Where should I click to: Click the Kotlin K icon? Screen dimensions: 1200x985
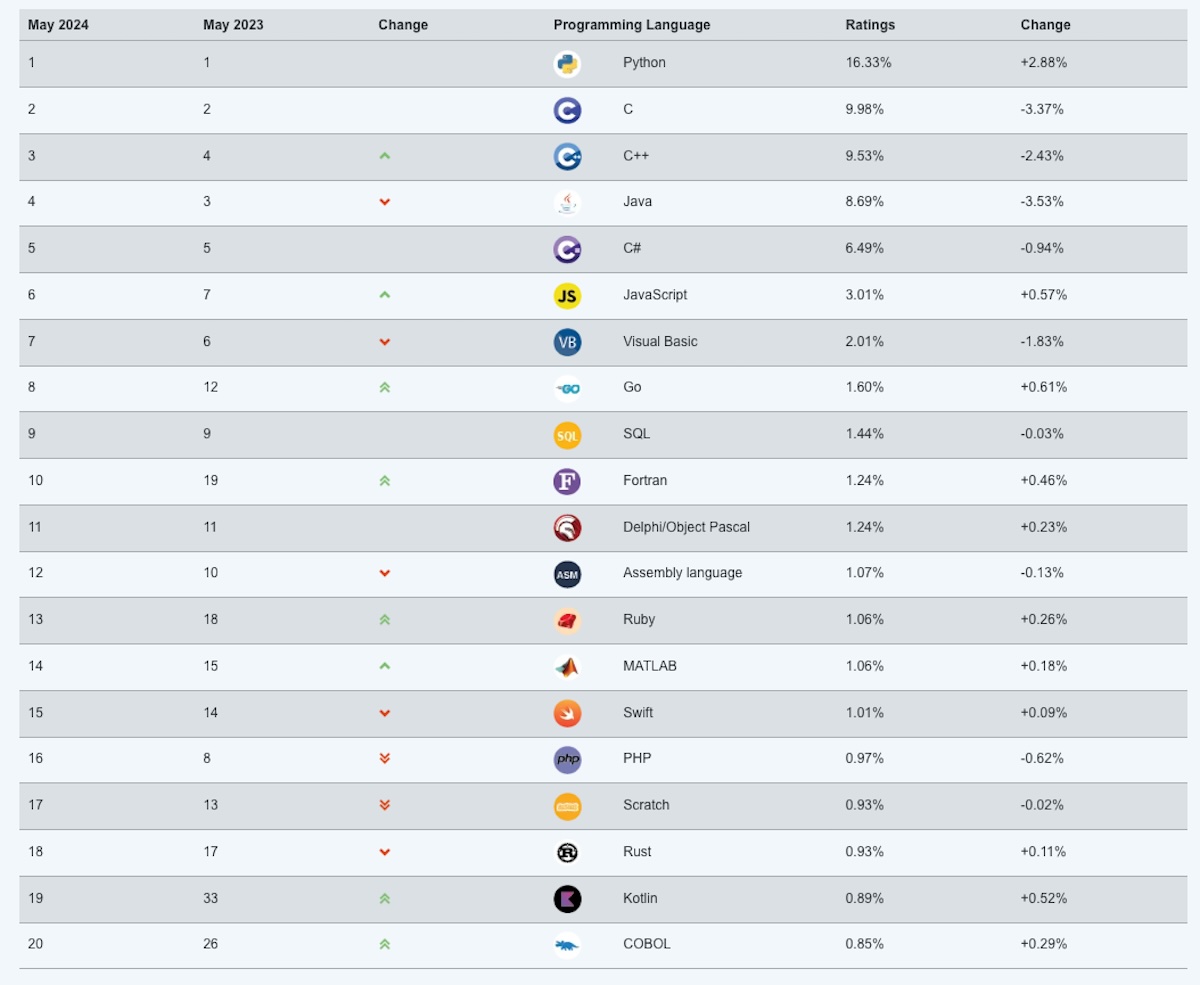567,899
